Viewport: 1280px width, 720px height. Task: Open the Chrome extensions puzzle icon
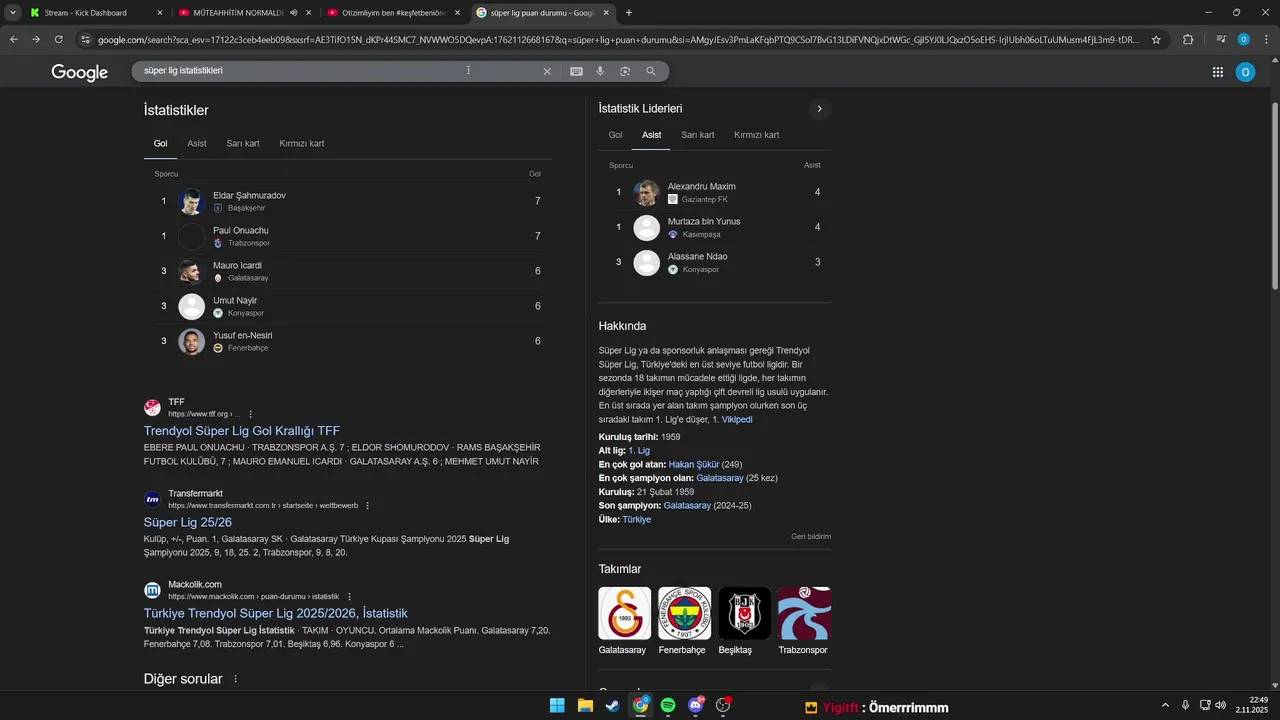pos(1188,40)
